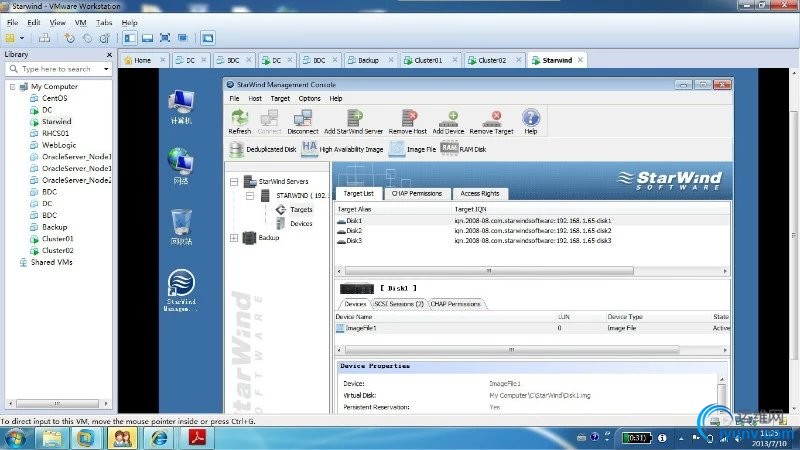Open the StarWind File menu
Screen dimensions: 800x450
pyautogui.click(x=234, y=98)
